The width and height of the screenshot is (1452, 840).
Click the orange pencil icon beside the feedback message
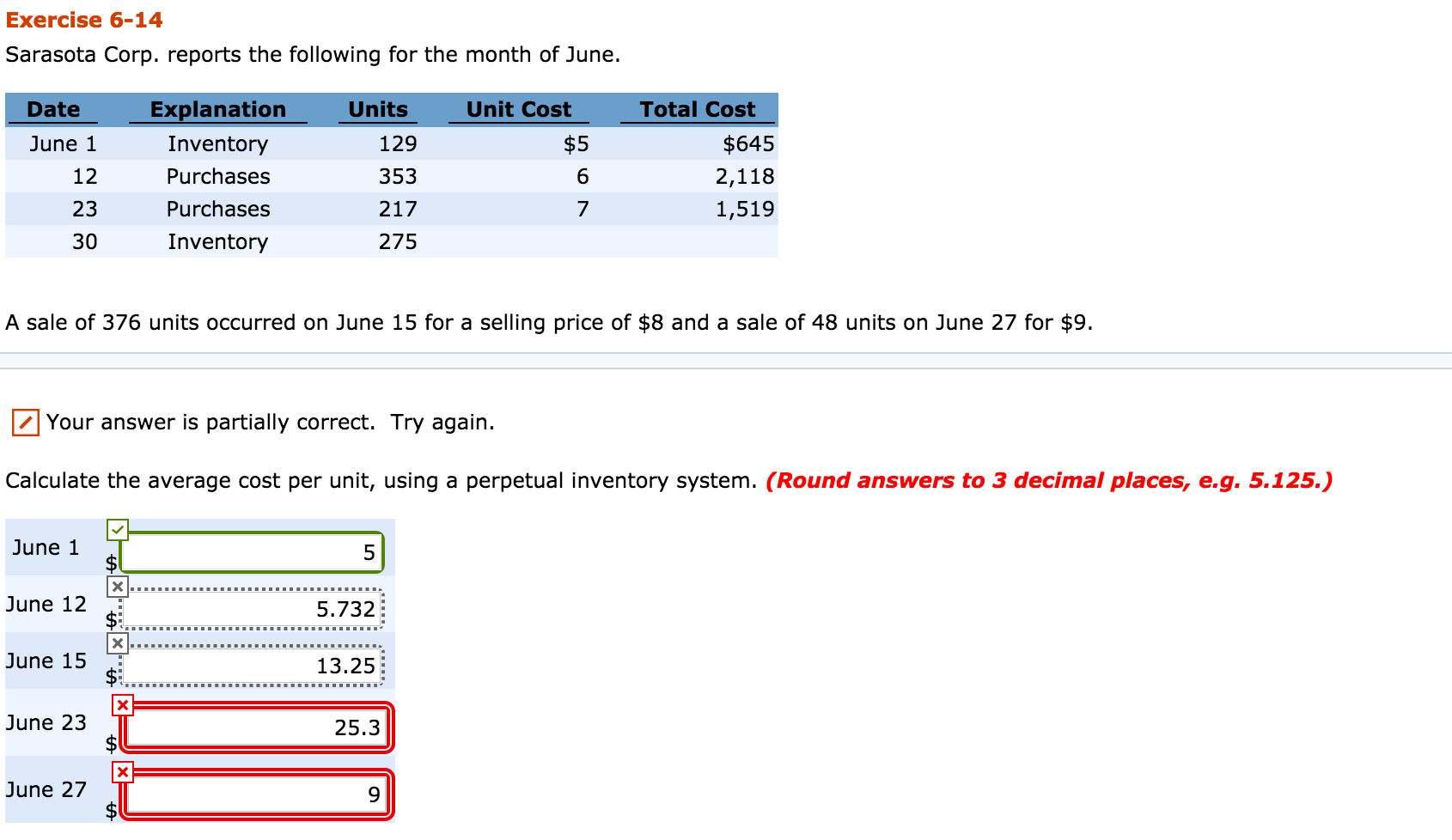(x=25, y=422)
